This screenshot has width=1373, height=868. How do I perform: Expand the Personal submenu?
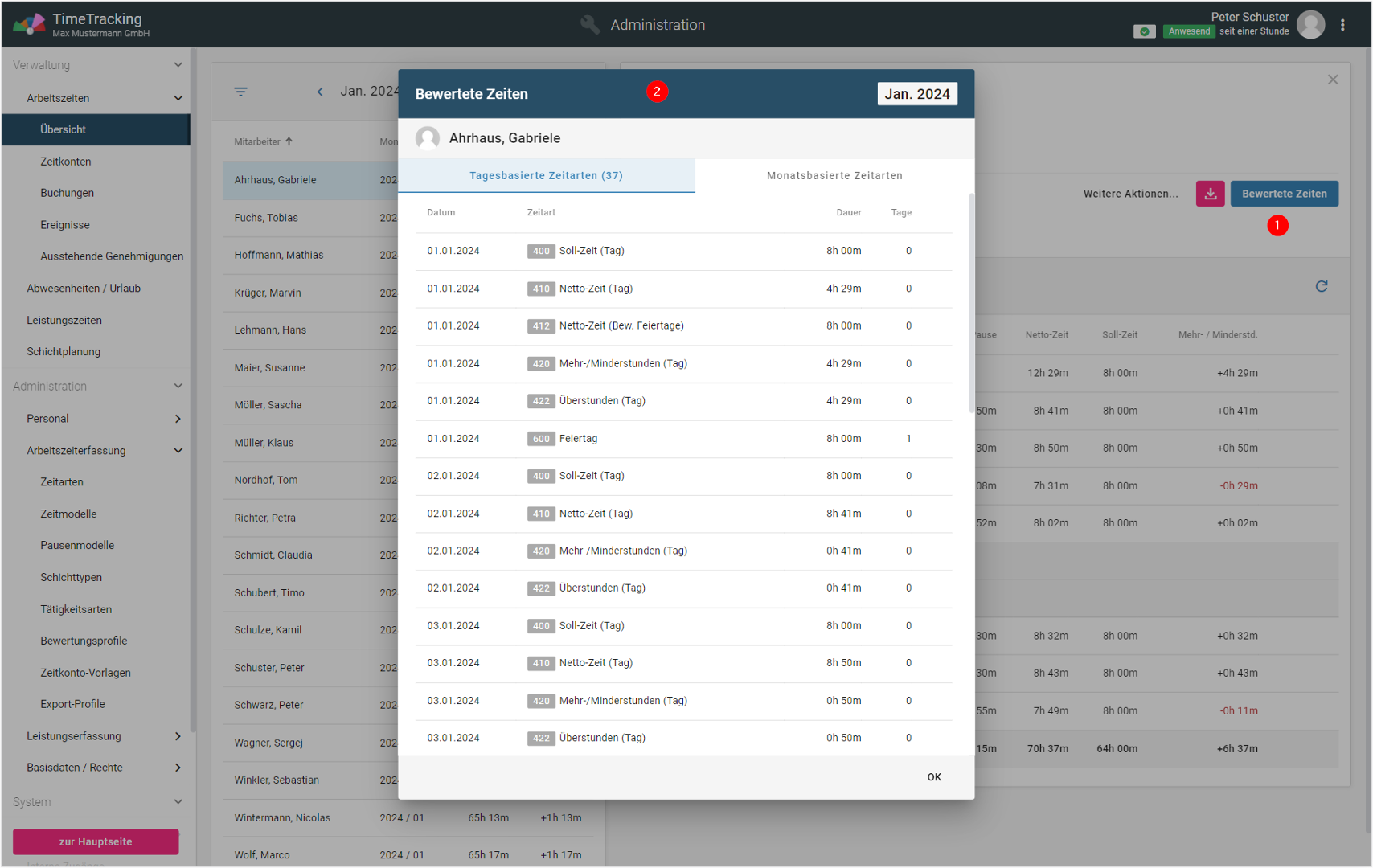click(x=178, y=419)
